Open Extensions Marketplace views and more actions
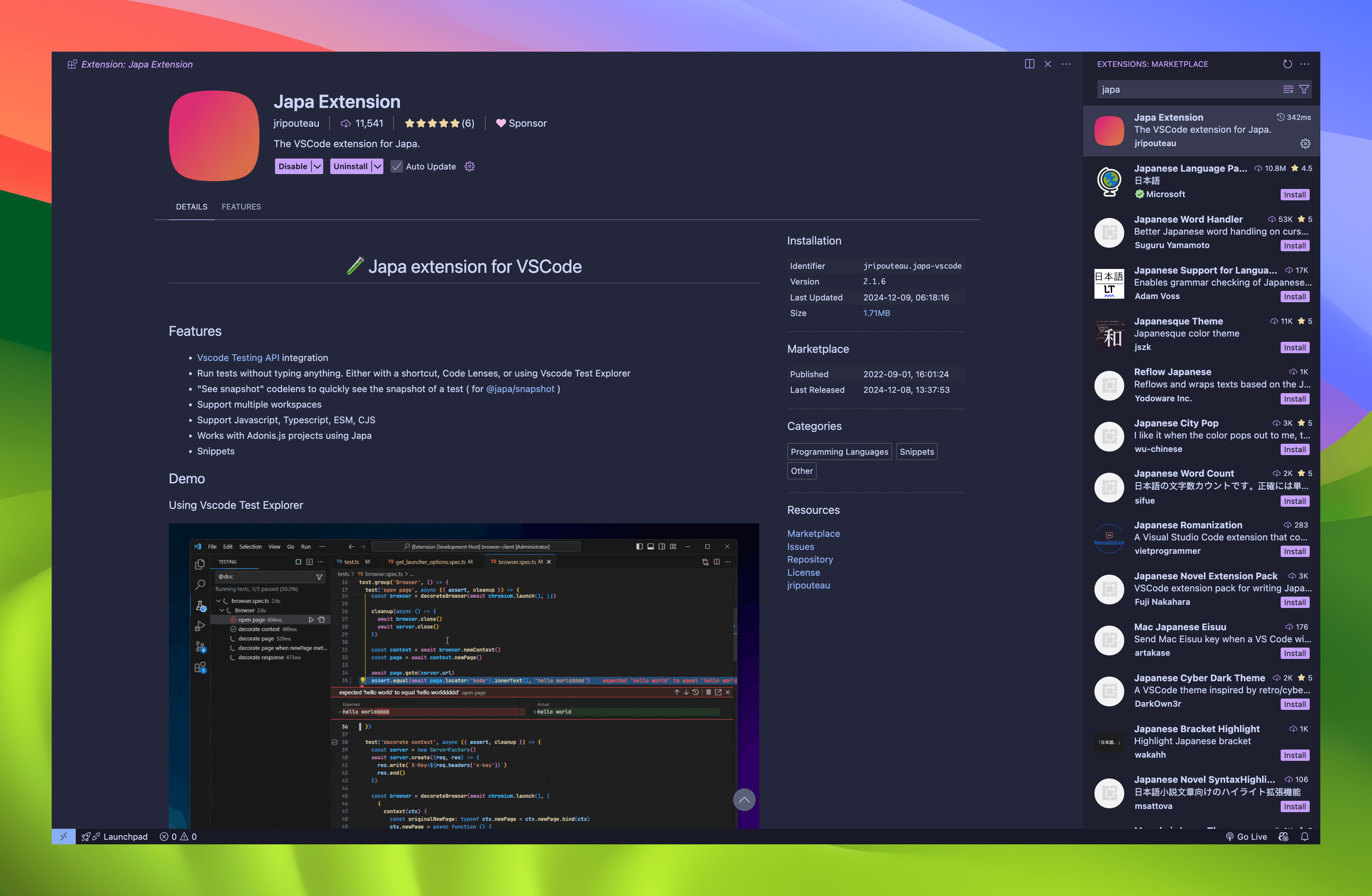 point(1304,64)
